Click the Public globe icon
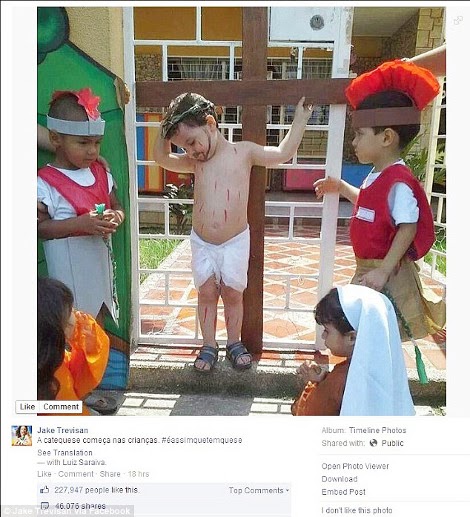 (x=373, y=443)
